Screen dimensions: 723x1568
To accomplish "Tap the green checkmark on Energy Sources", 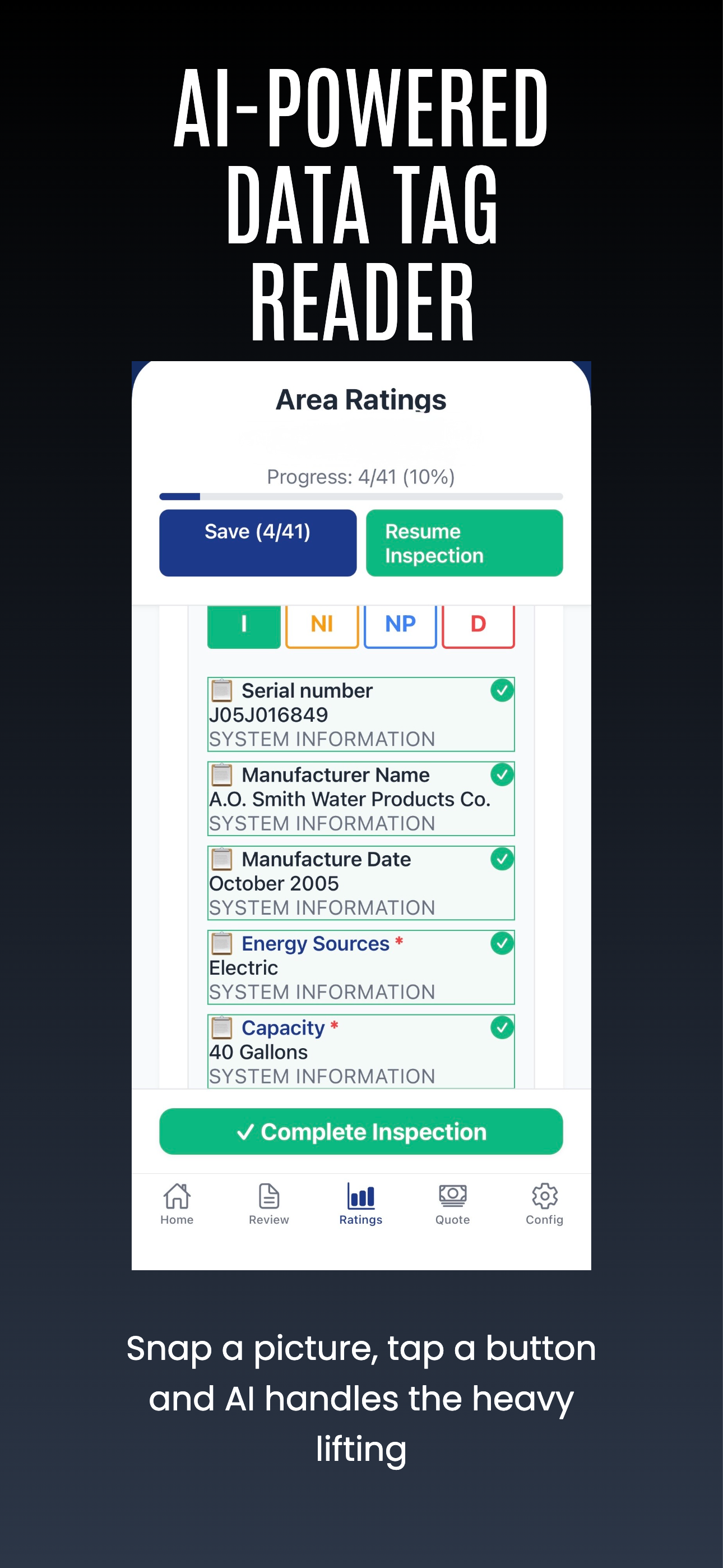I will pyautogui.click(x=502, y=943).
